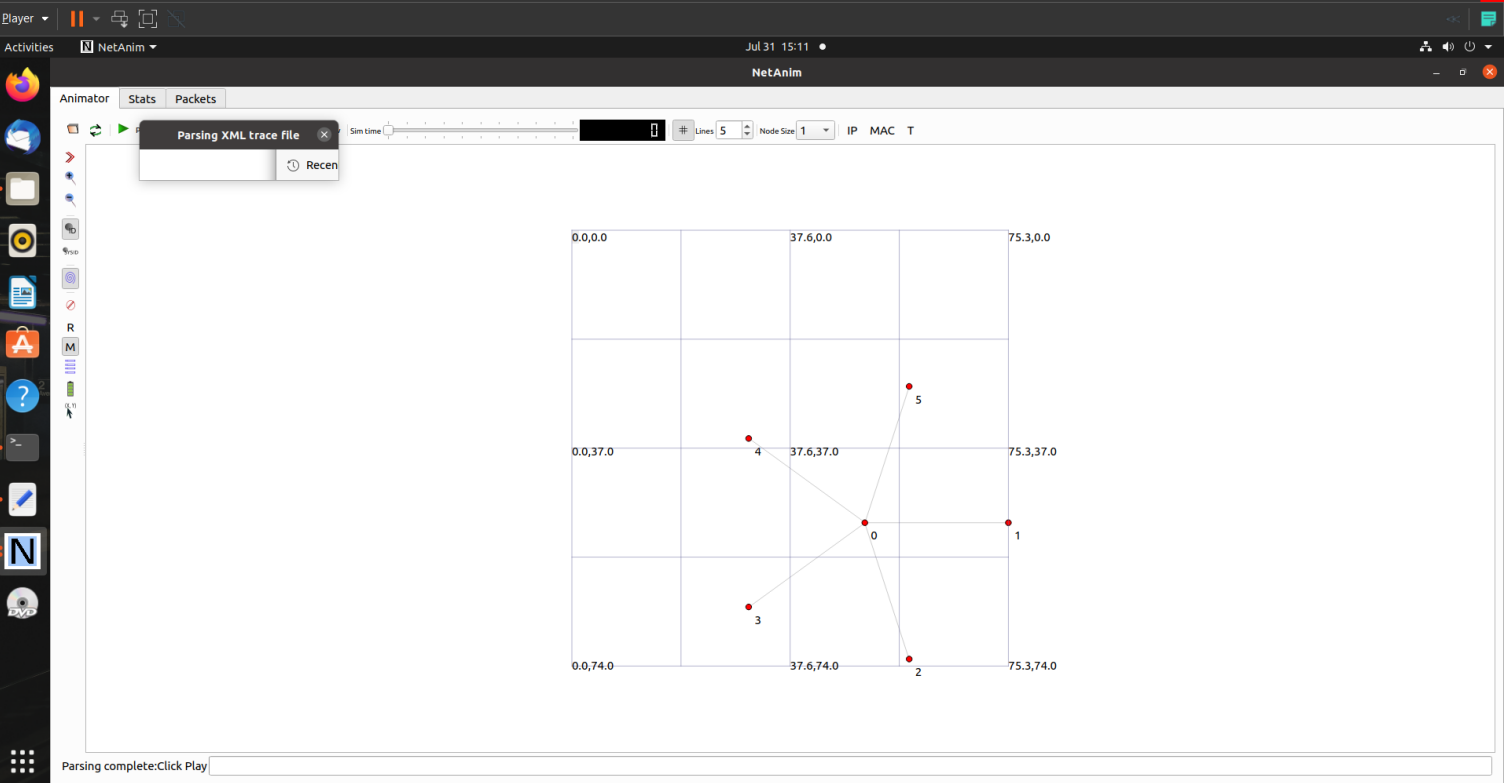
Task: Toggle the grid display
Action: (683, 130)
